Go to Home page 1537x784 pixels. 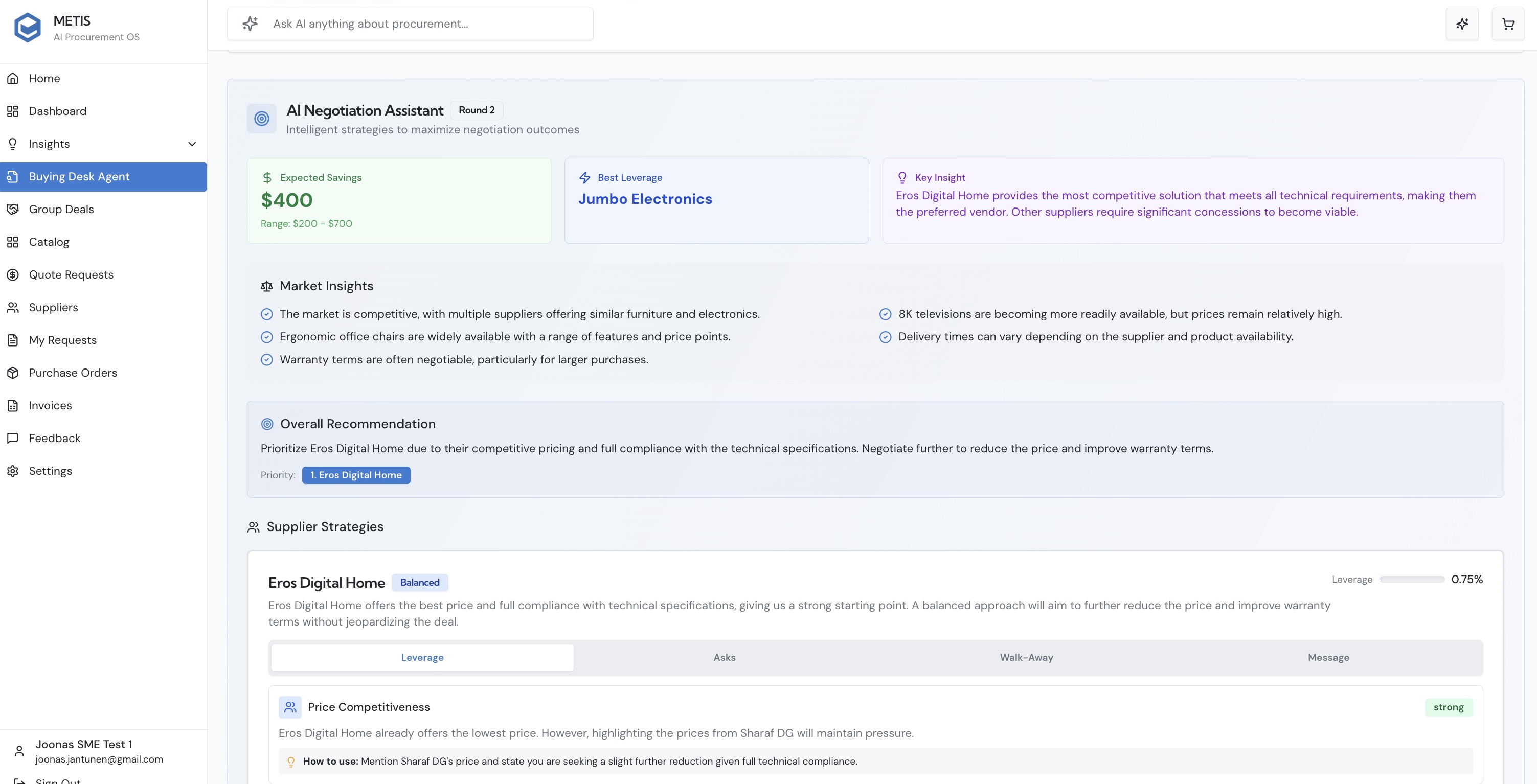pyautogui.click(x=104, y=78)
